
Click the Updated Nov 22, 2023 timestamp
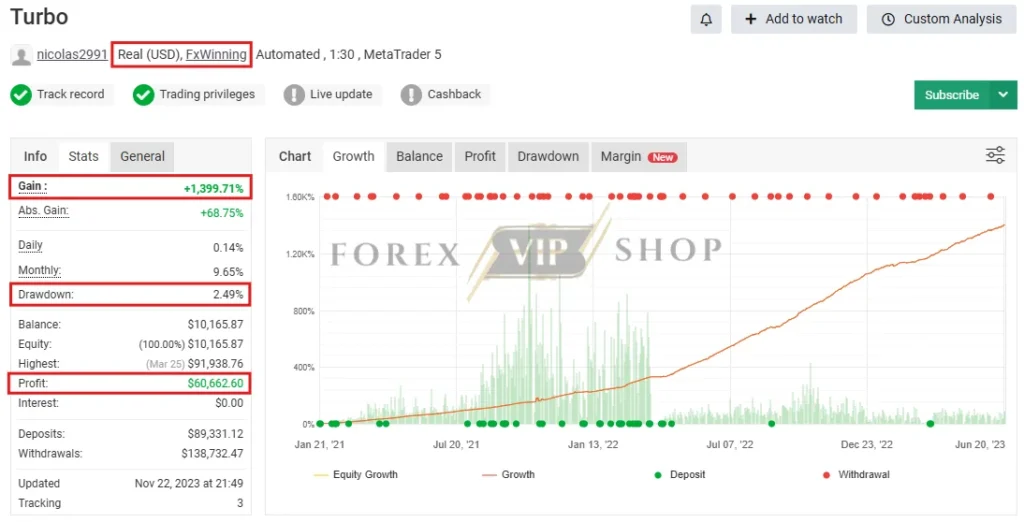click(189, 483)
